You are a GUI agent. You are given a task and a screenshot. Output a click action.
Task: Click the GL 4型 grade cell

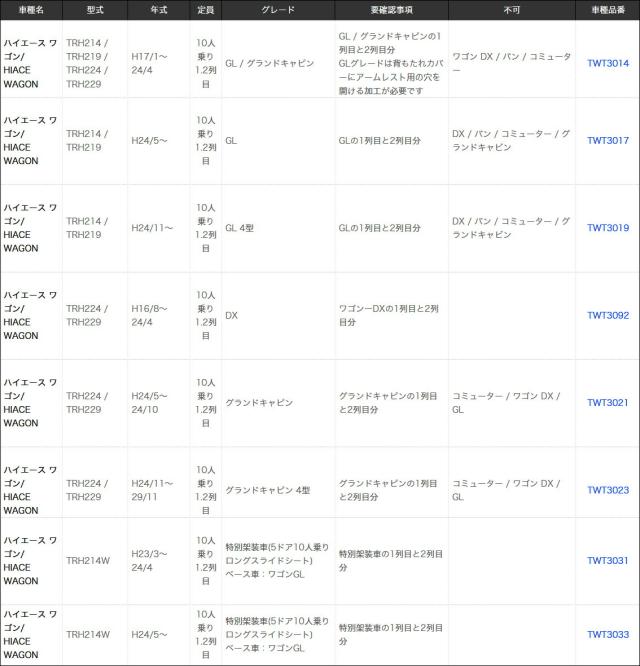(x=240, y=228)
